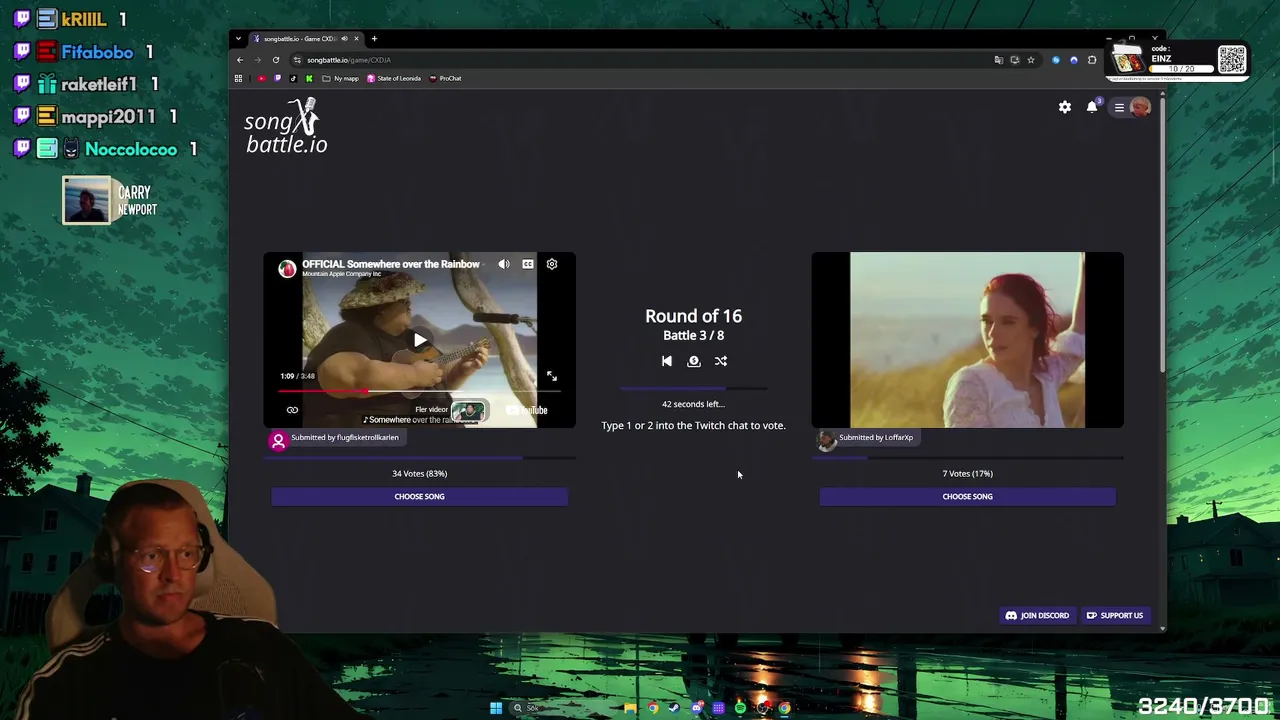The height and width of the screenshot is (720, 1280).
Task: Open the browser tab search dropdown
Action: coord(238,39)
